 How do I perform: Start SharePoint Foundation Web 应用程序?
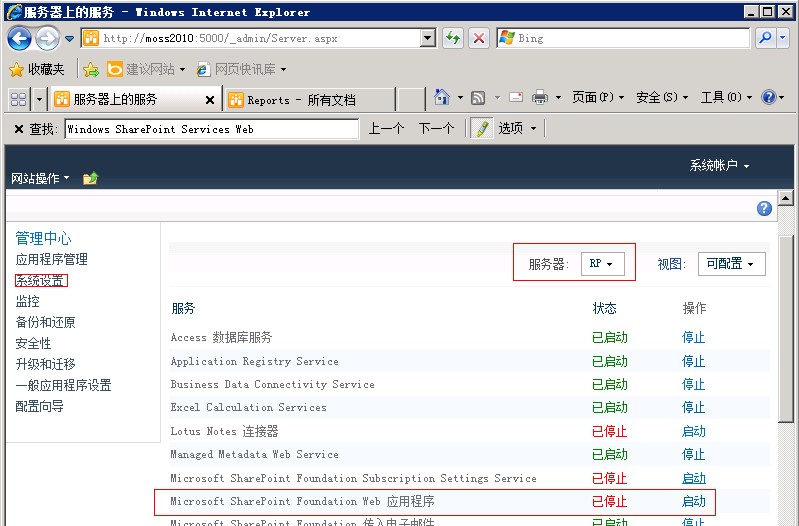click(x=694, y=501)
